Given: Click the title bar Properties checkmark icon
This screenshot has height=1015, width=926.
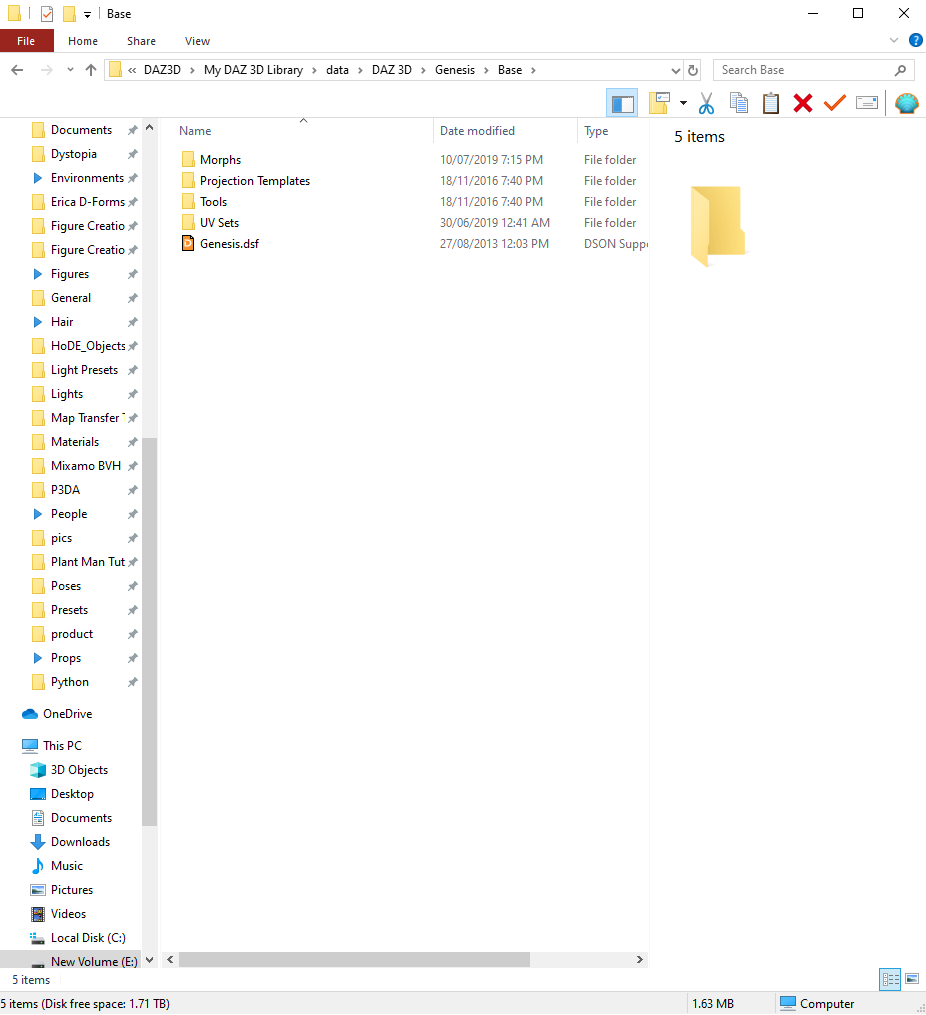Looking at the screenshot, I should pyautogui.click(x=47, y=14).
